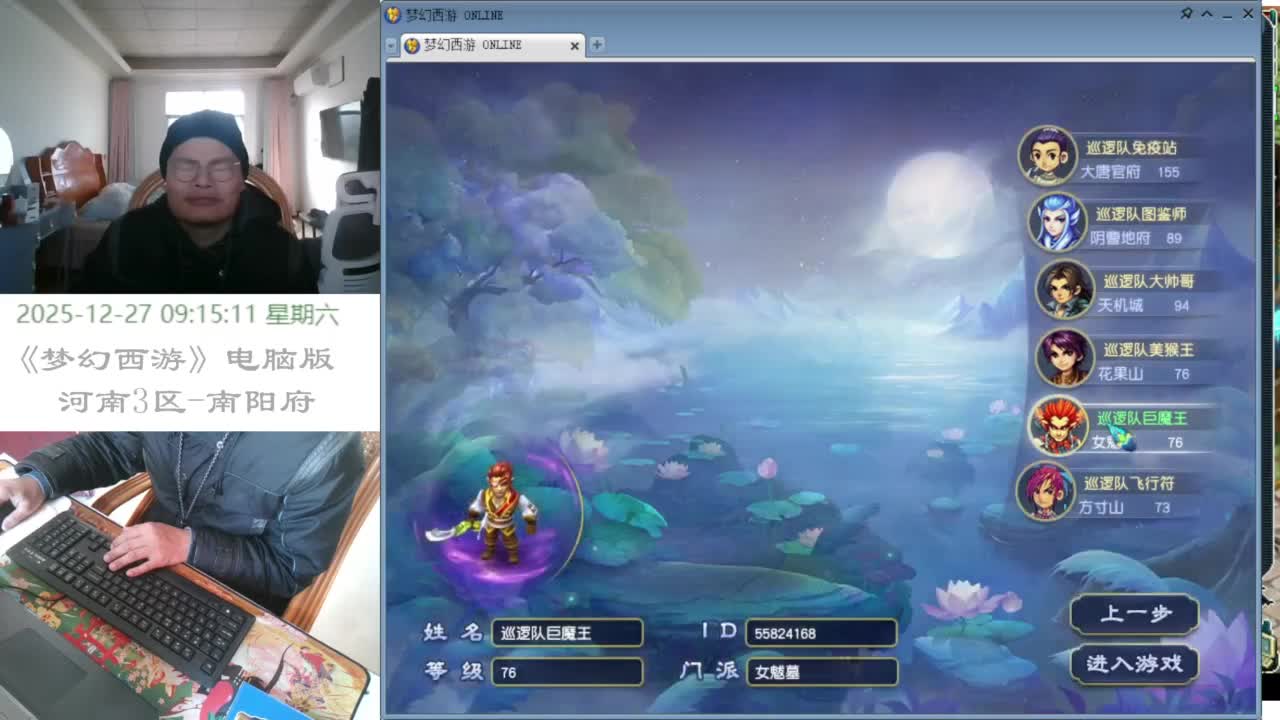
Task: Click the 河南3区-南阳府 server text
Action: 187,402
